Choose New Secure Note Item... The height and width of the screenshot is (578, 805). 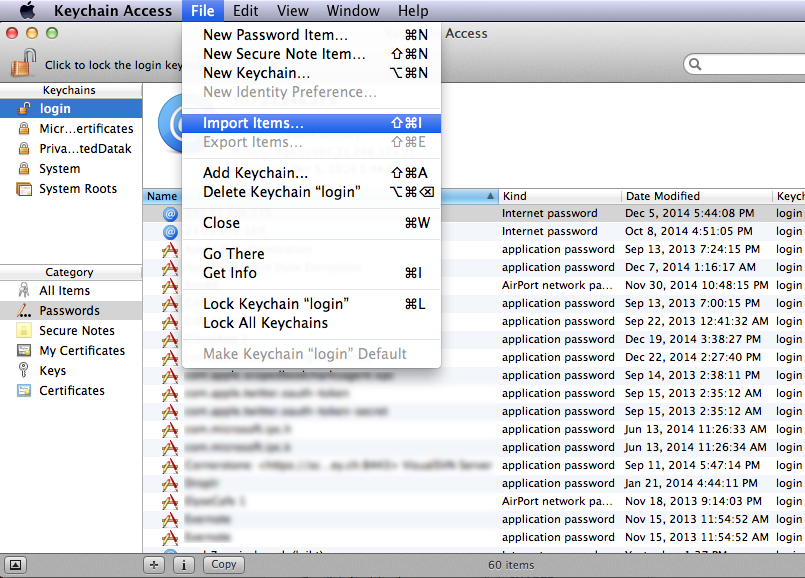tap(311, 54)
